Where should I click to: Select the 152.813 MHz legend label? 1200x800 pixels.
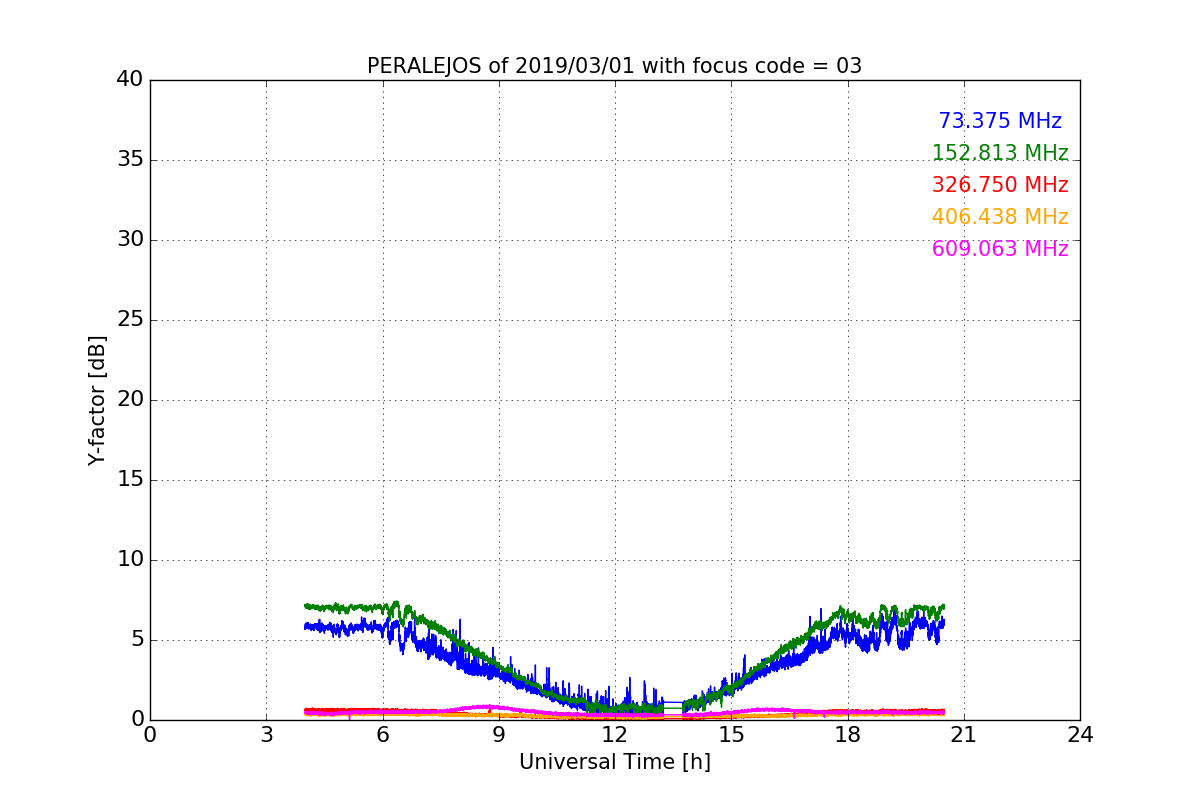1000,153
